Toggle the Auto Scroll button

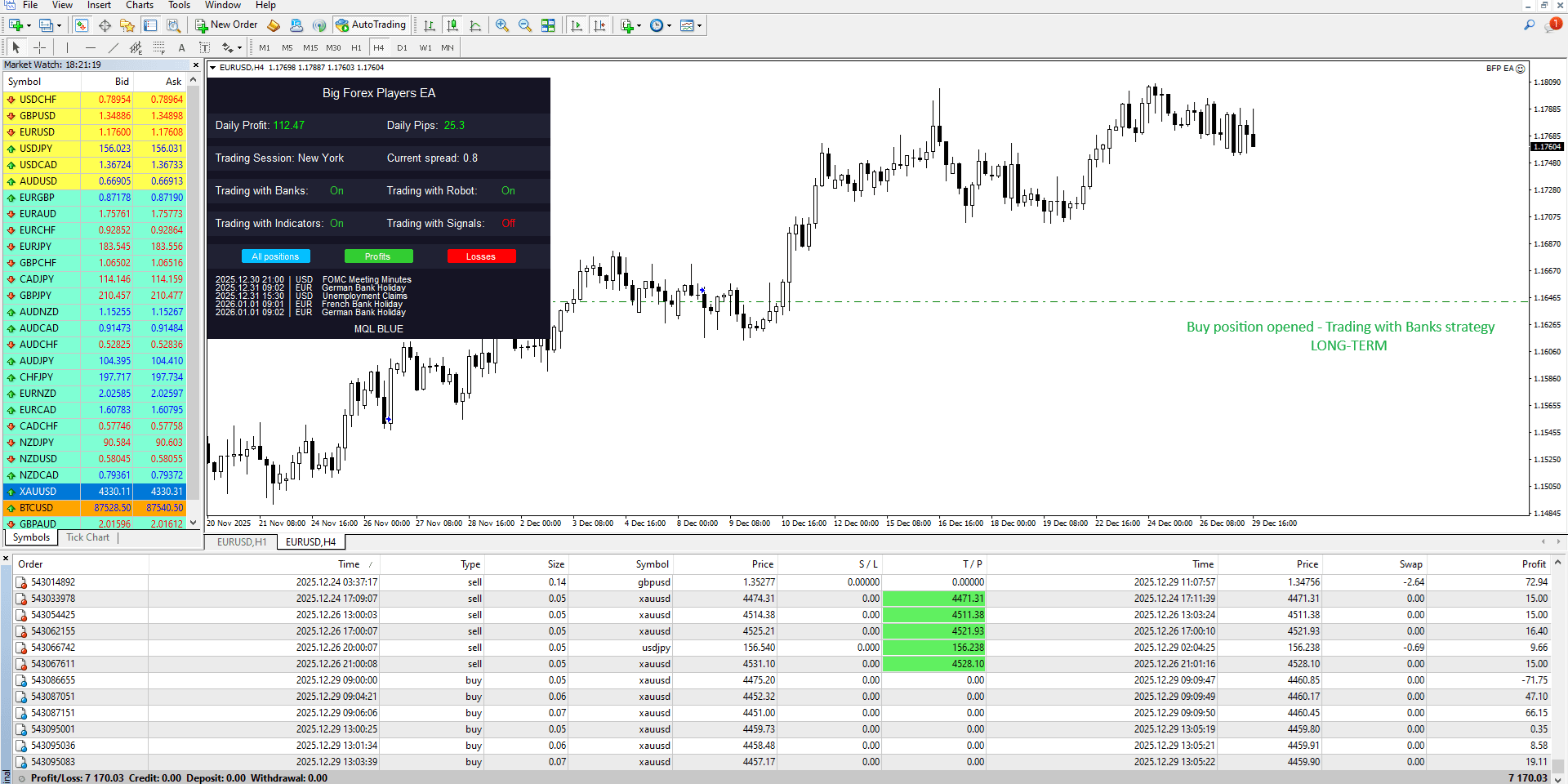point(577,25)
